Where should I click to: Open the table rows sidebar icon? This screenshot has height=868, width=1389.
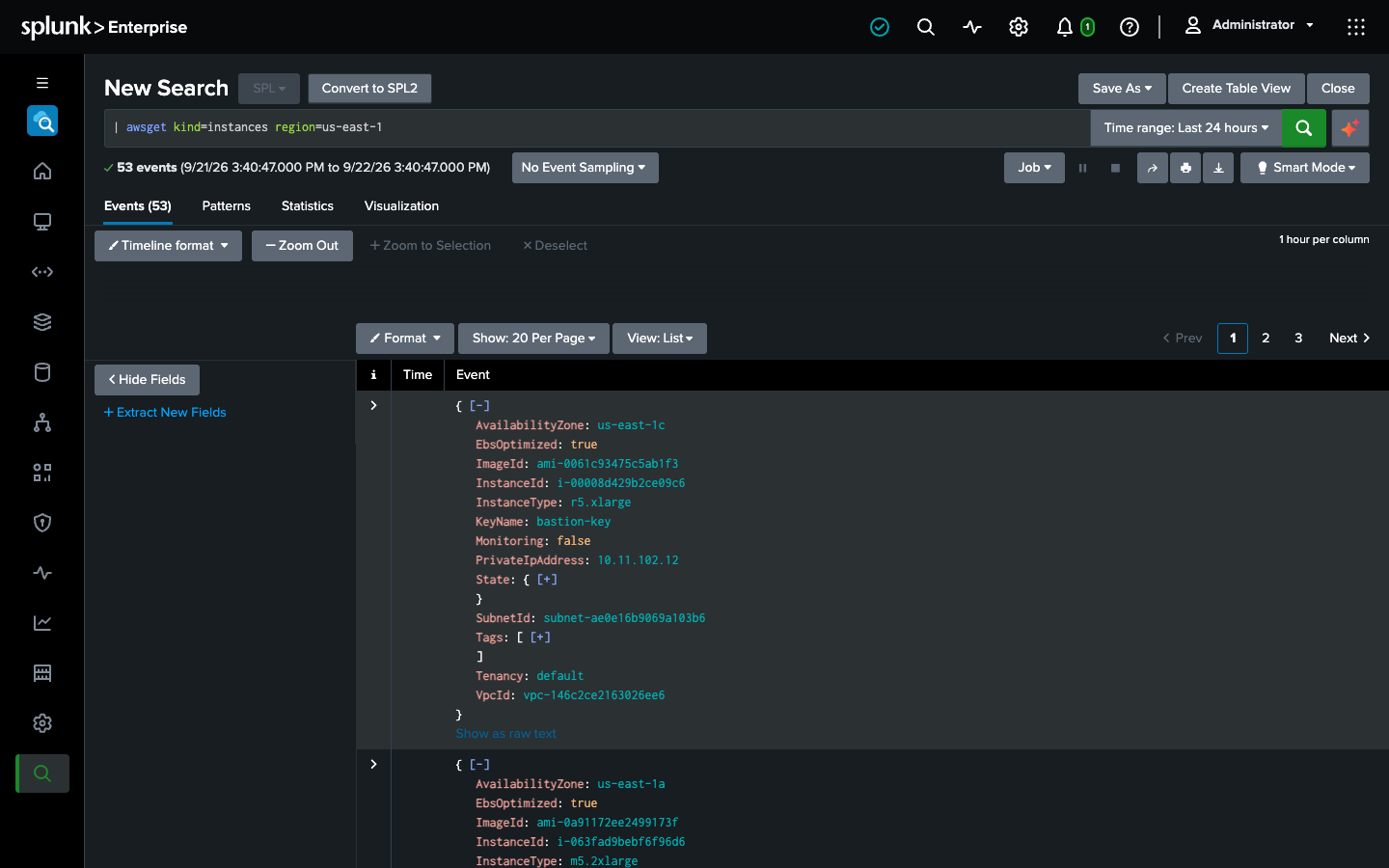[x=42, y=673]
